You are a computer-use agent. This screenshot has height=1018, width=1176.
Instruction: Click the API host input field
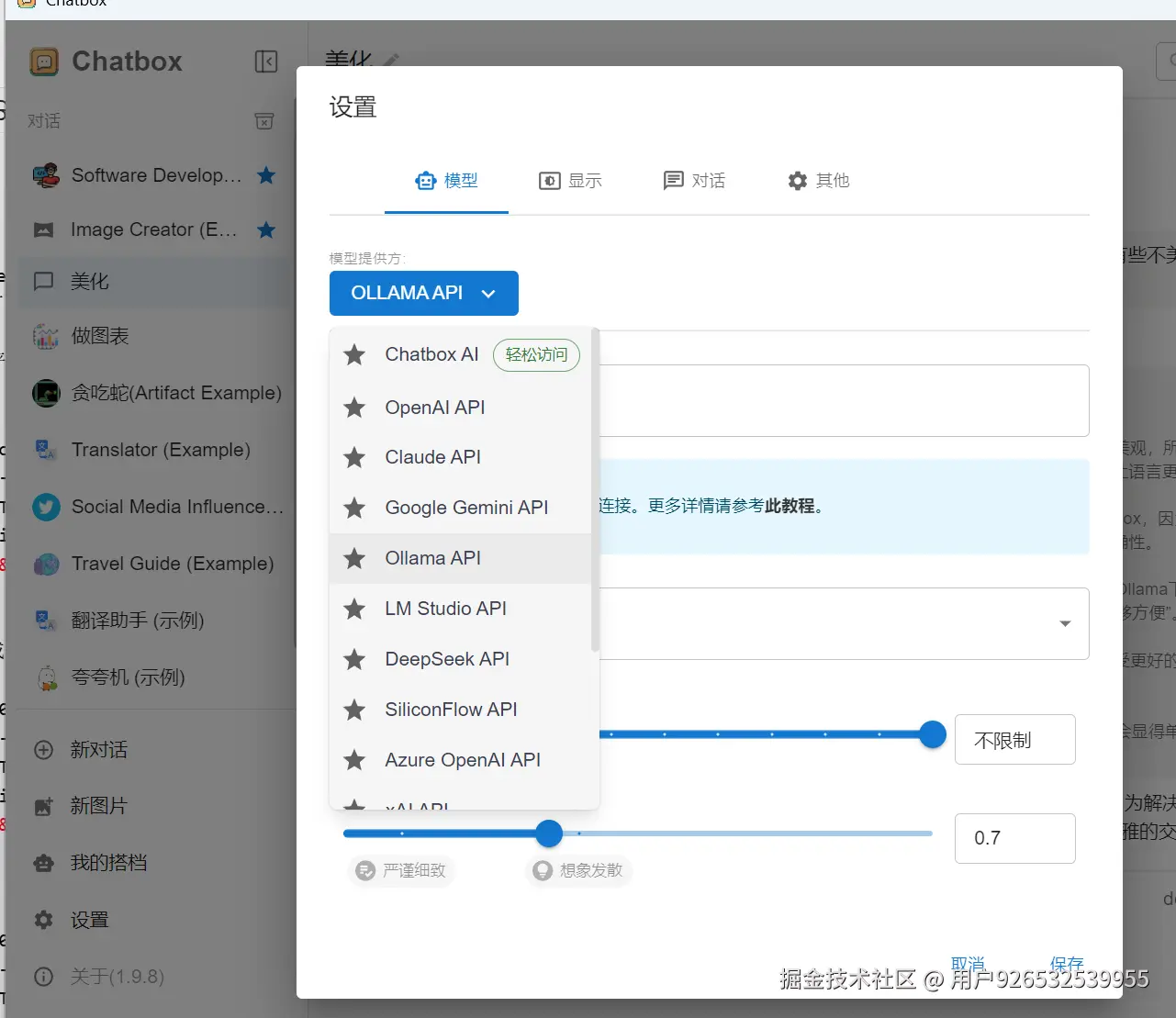(x=843, y=400)
